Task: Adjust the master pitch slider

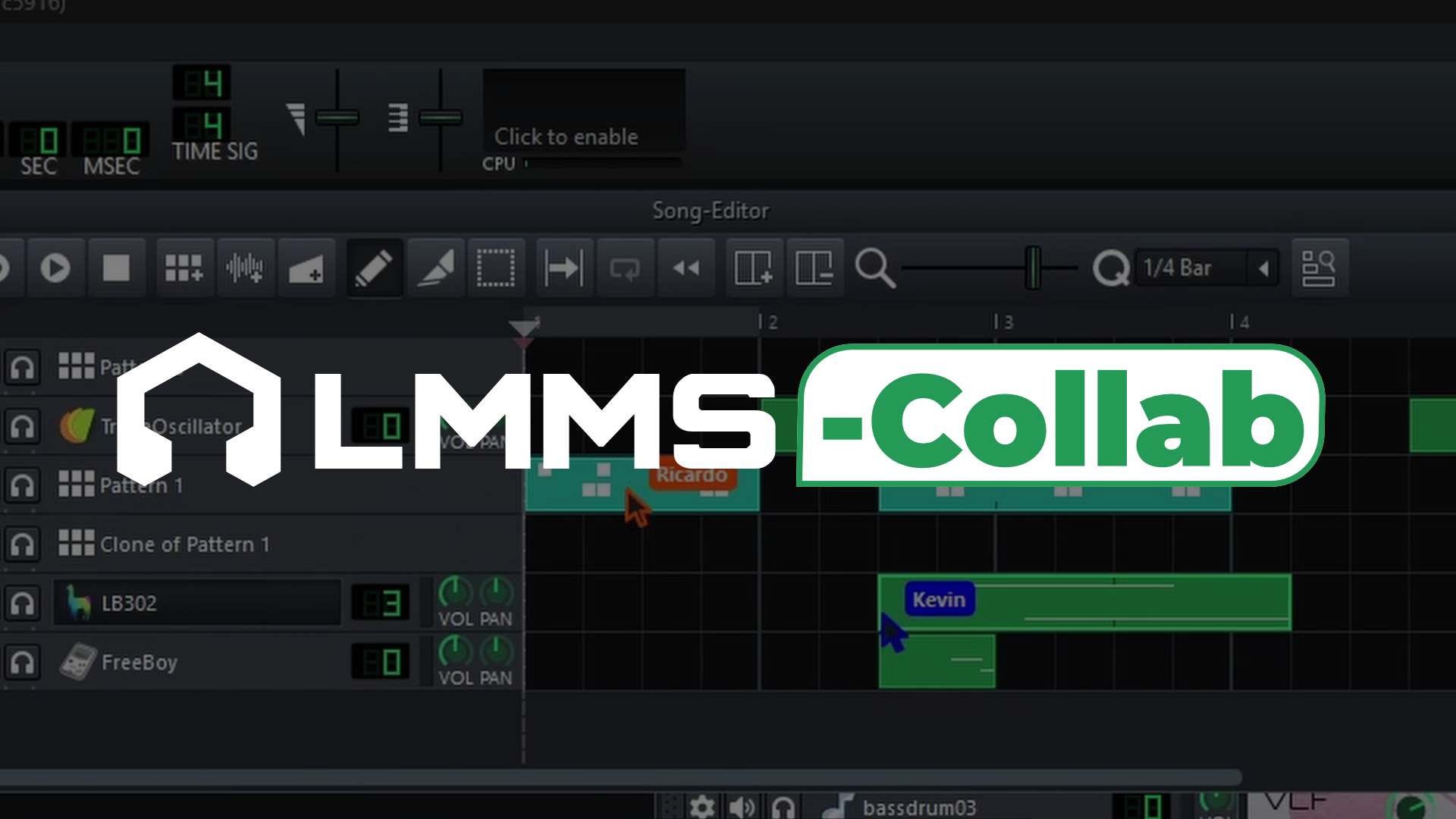Action: point(441,118)
